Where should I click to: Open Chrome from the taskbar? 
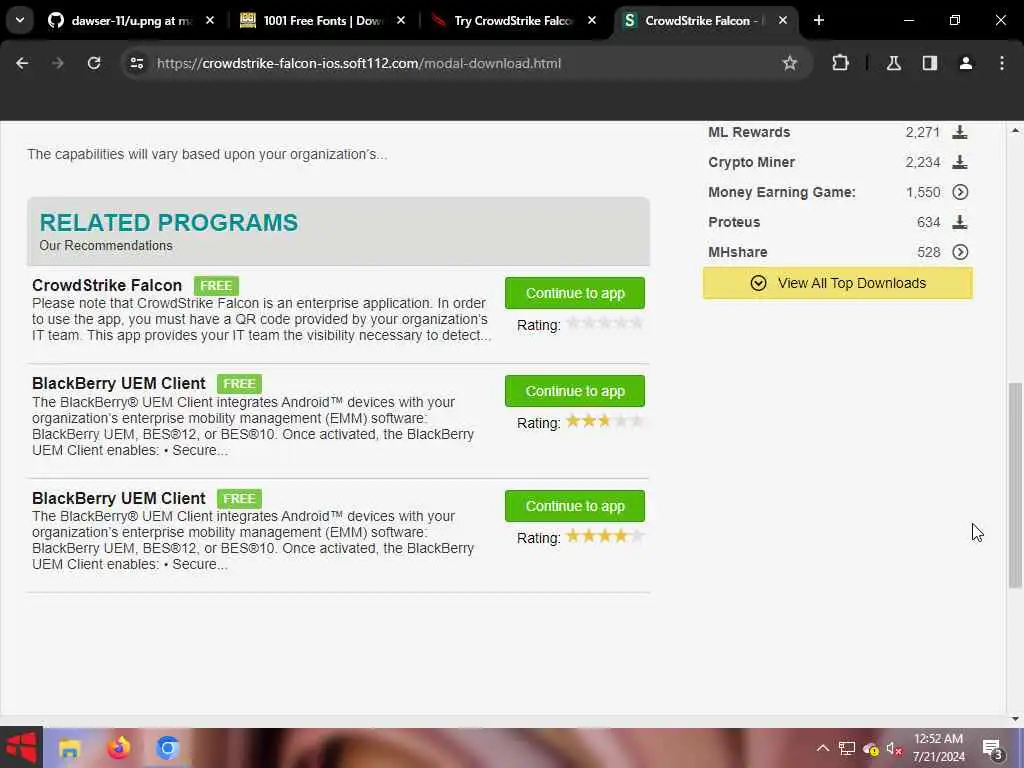[167, 748]
